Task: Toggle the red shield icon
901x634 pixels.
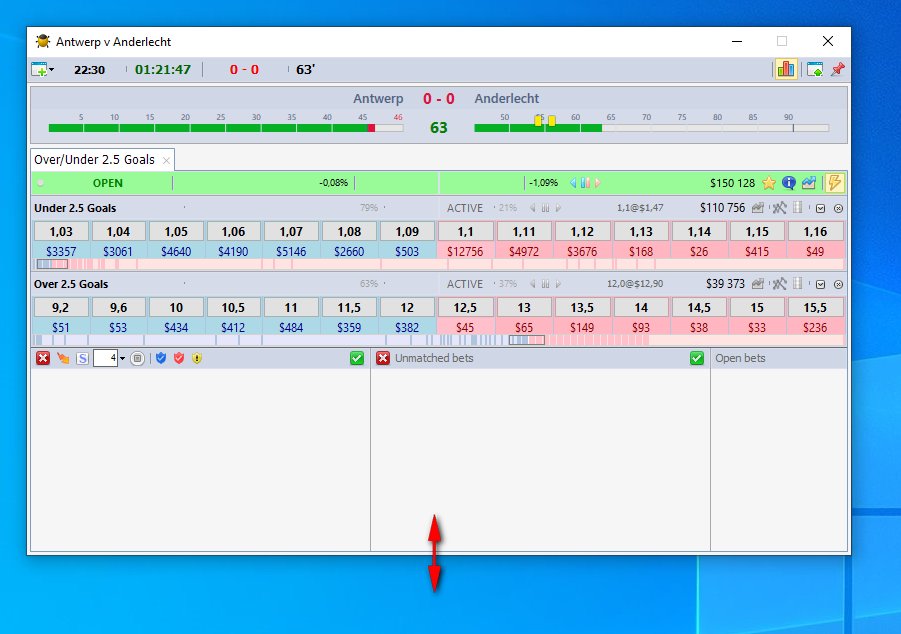Action: pos(179,358)
